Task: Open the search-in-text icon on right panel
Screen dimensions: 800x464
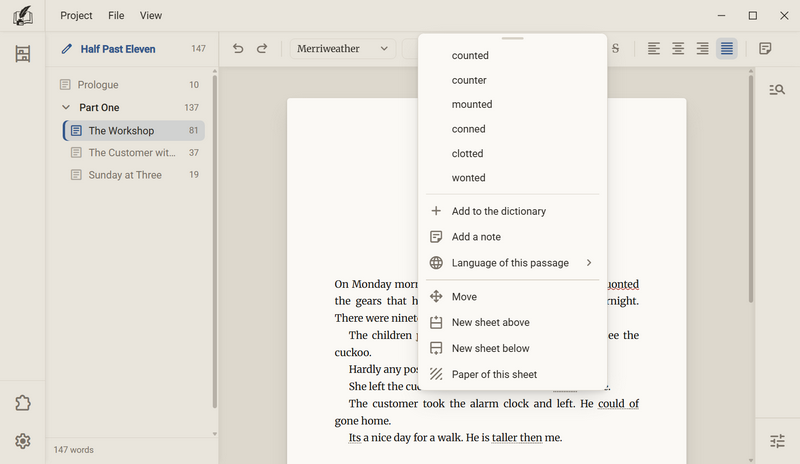Action: coord(777,90)
